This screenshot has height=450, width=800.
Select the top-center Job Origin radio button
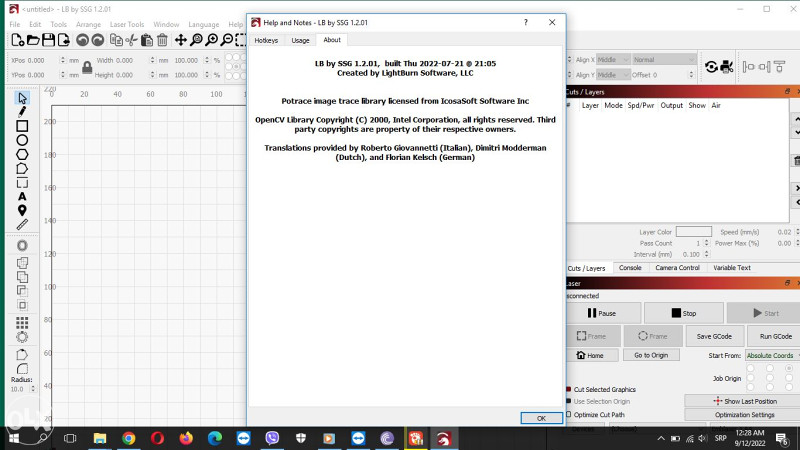pos(770,368)
